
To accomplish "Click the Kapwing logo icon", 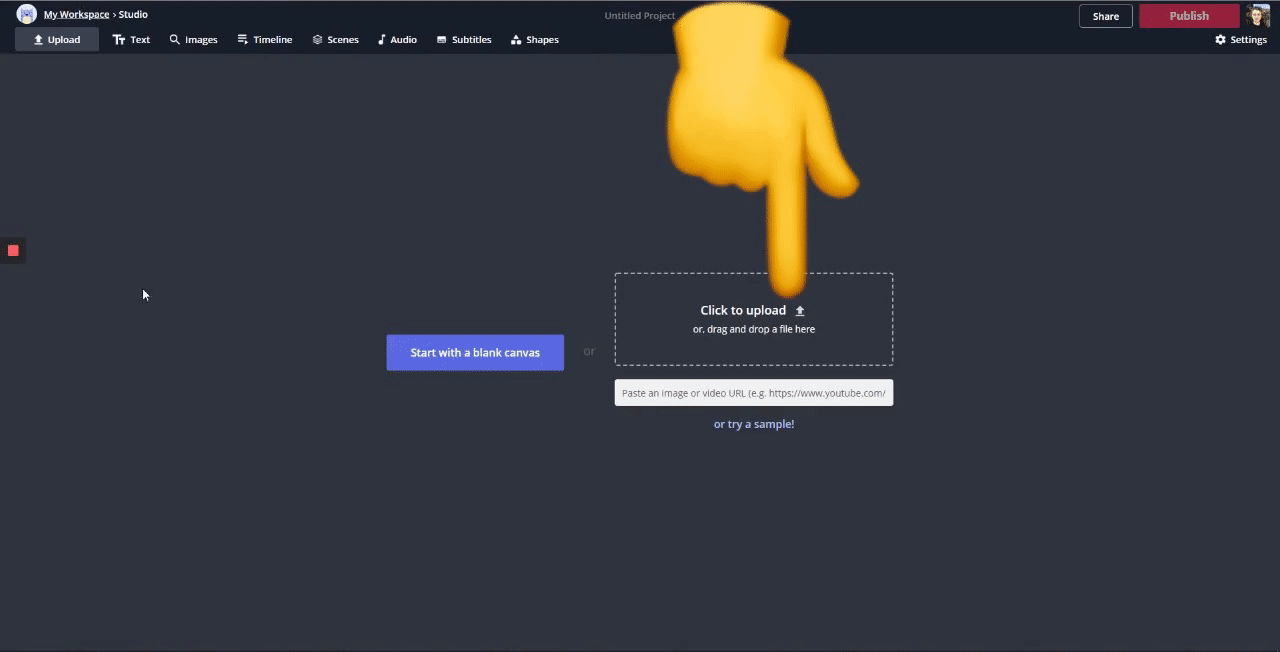I will tap(27, 14).
